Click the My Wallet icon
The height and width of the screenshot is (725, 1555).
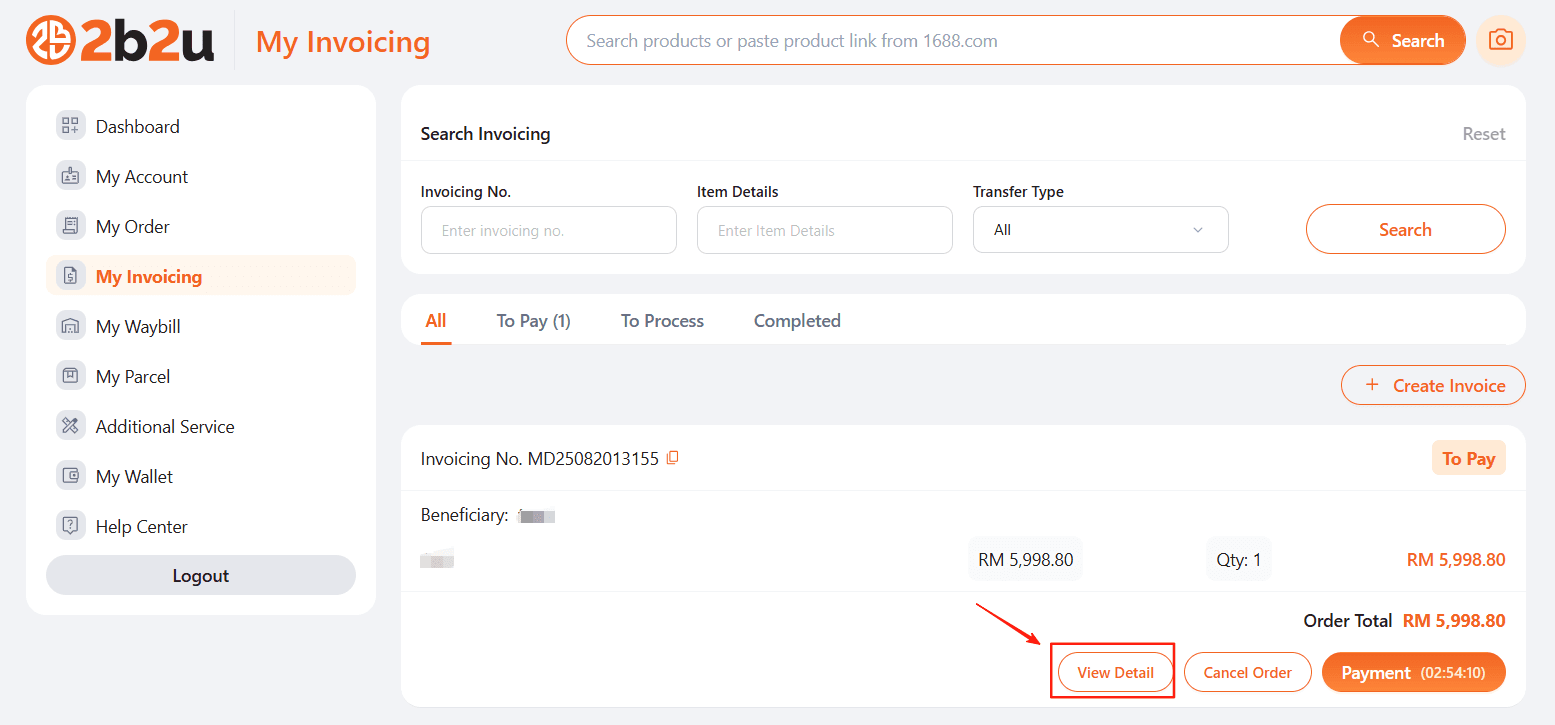click(71, 476)
